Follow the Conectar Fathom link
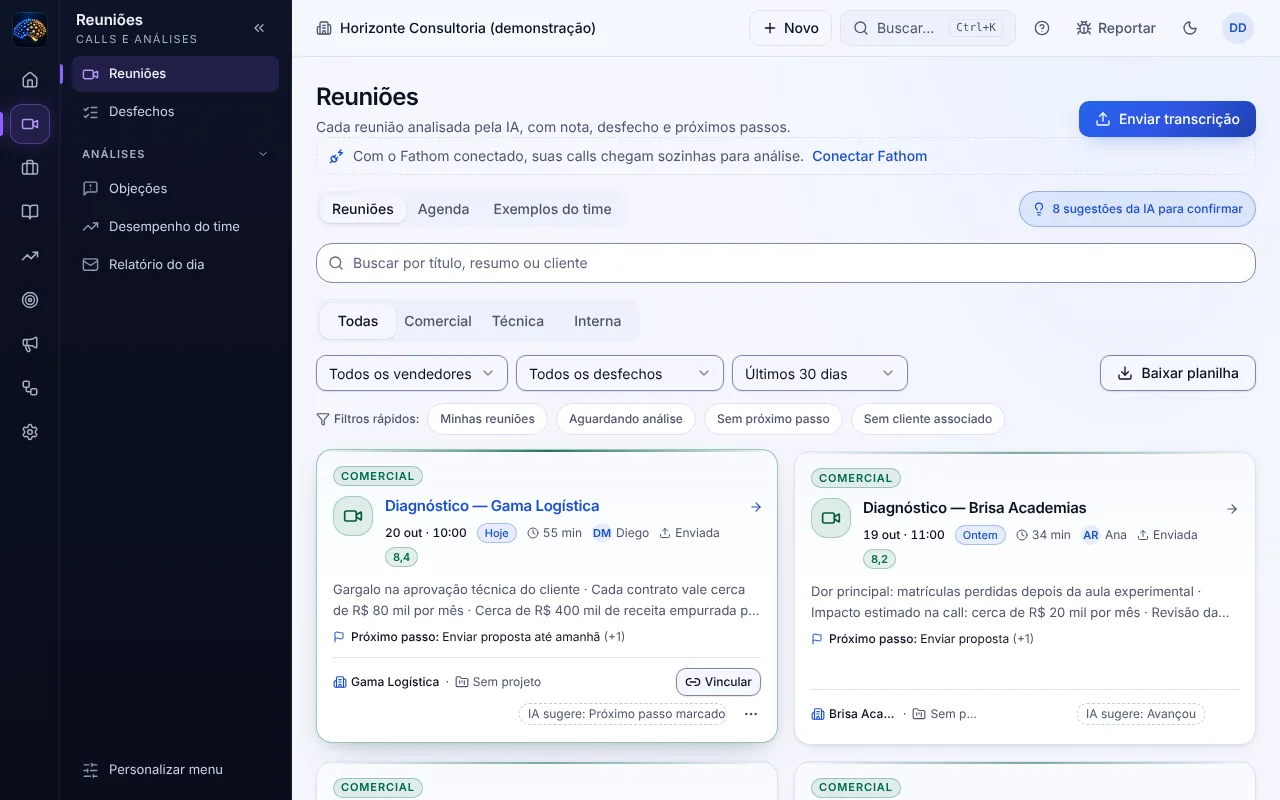The width and height of the screenshot is (1280, 800). point(869,156)
